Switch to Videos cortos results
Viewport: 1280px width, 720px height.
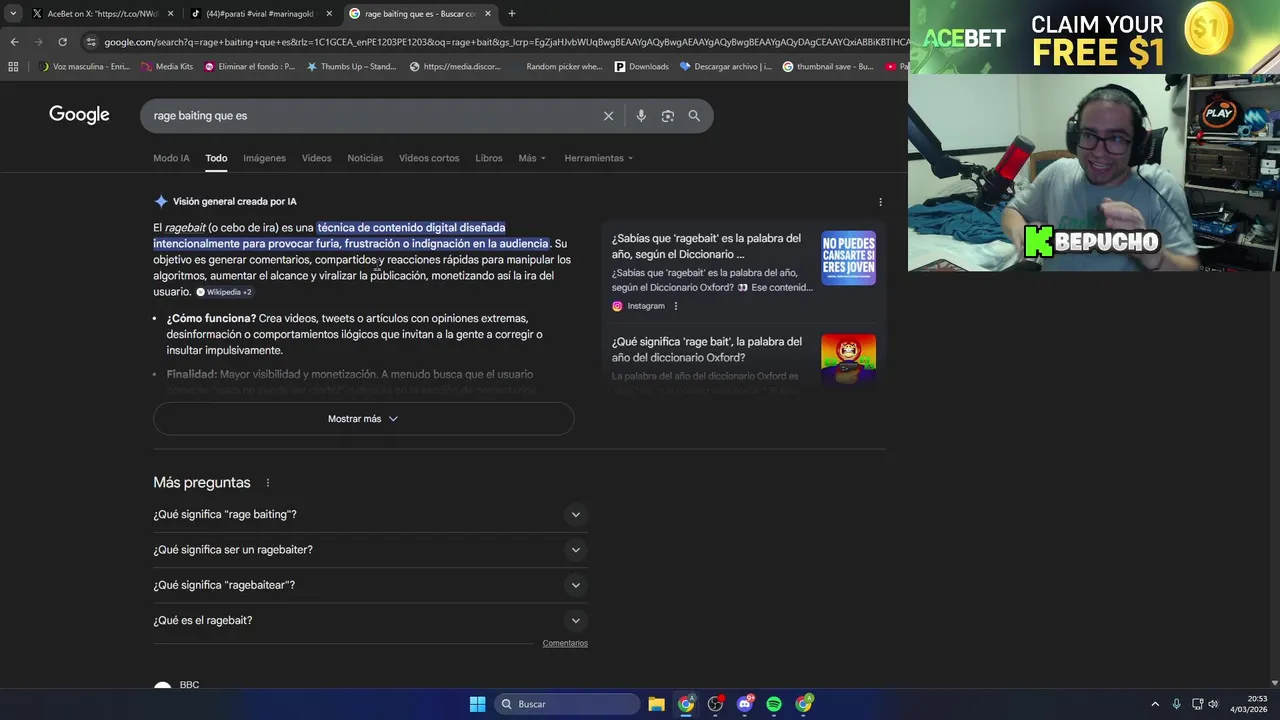429,158
